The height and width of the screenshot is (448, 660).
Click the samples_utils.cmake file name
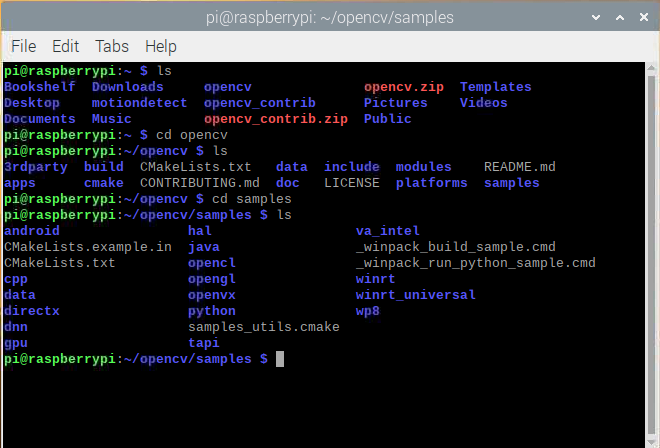tap(263, 327)
